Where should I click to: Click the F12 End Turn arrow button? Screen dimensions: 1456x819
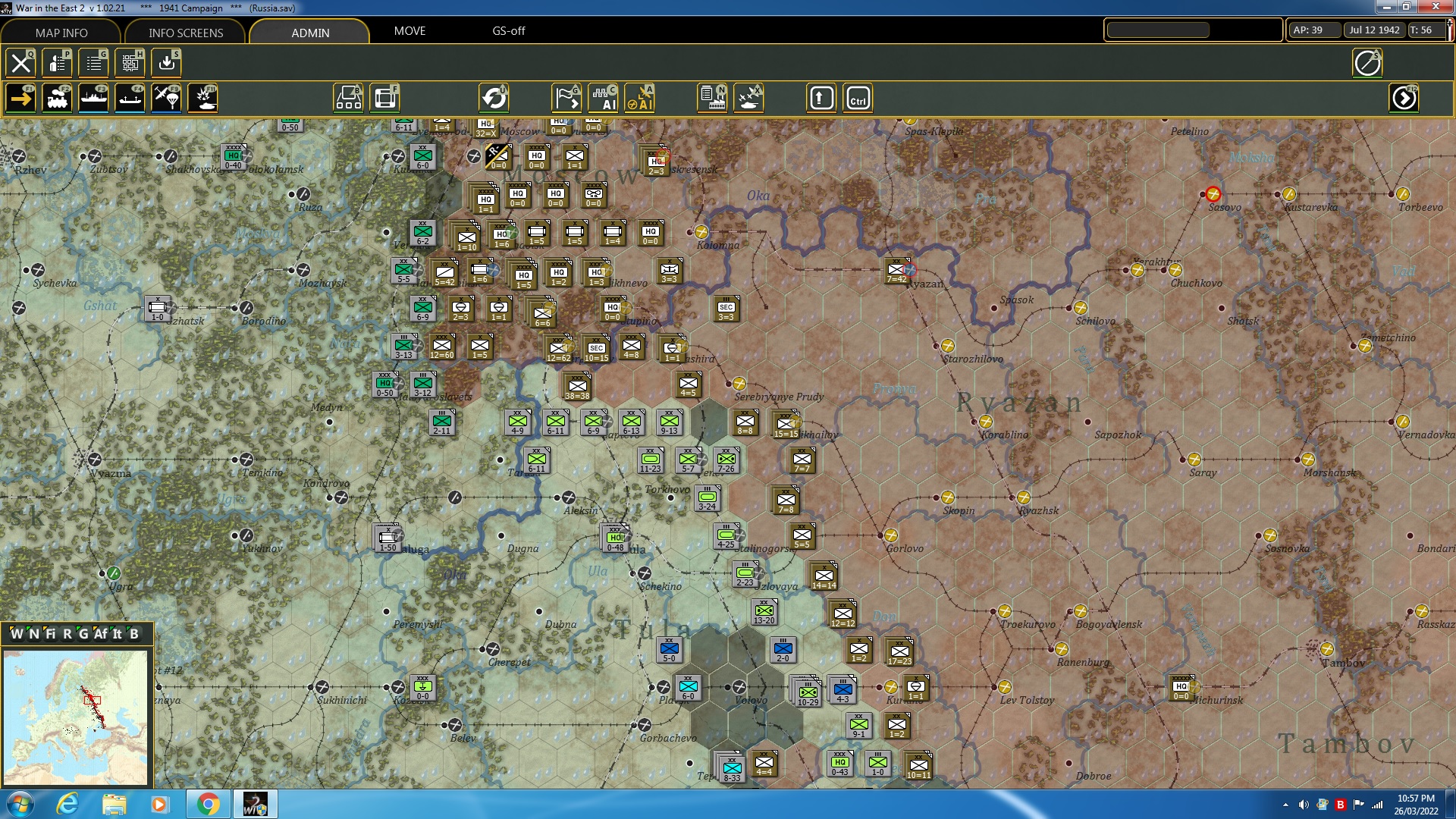tap(1404, 99)
